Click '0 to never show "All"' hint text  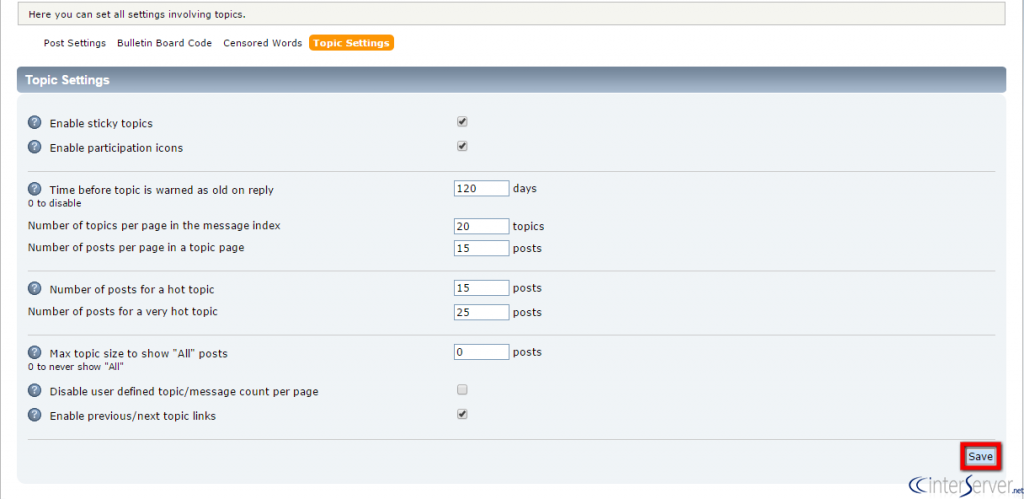coord(76,366)
